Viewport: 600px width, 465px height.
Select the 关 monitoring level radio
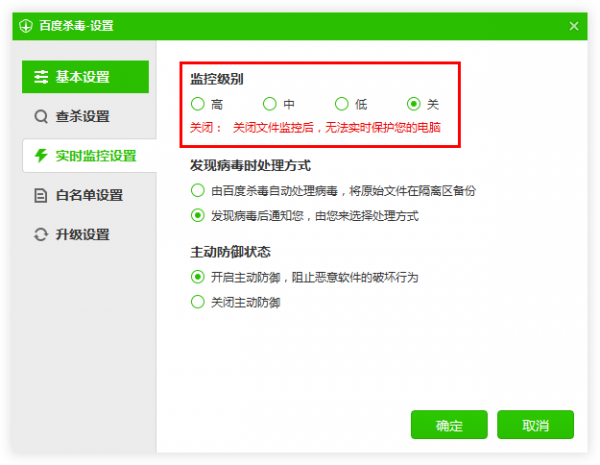point(414,104)
